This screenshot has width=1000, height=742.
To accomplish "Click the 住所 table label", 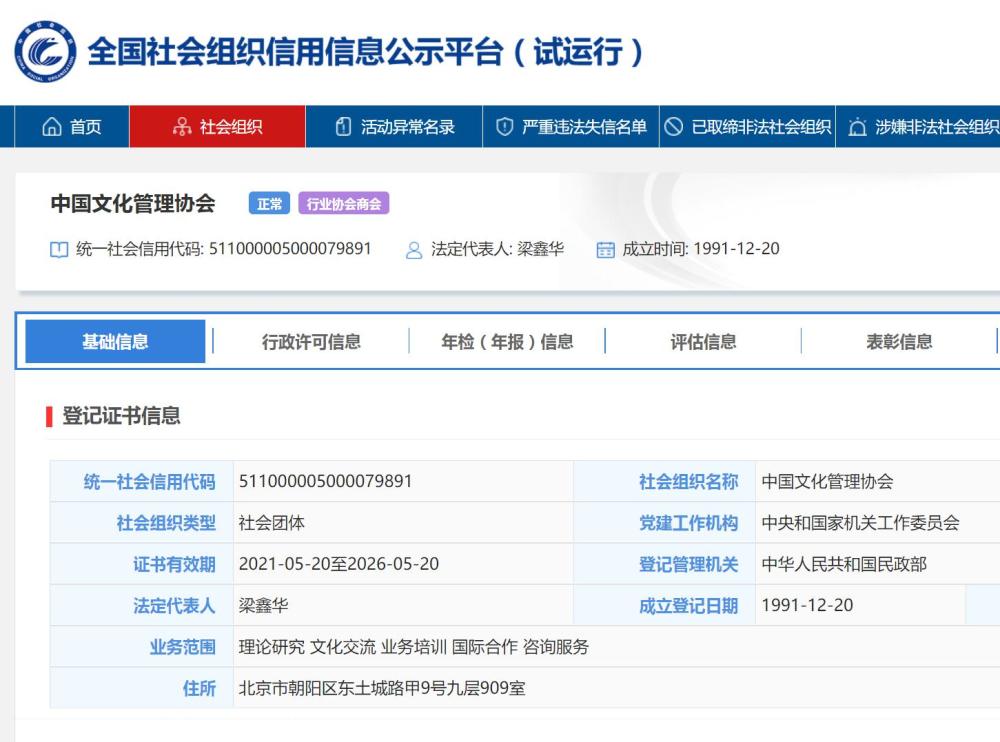I will (200, 688).
